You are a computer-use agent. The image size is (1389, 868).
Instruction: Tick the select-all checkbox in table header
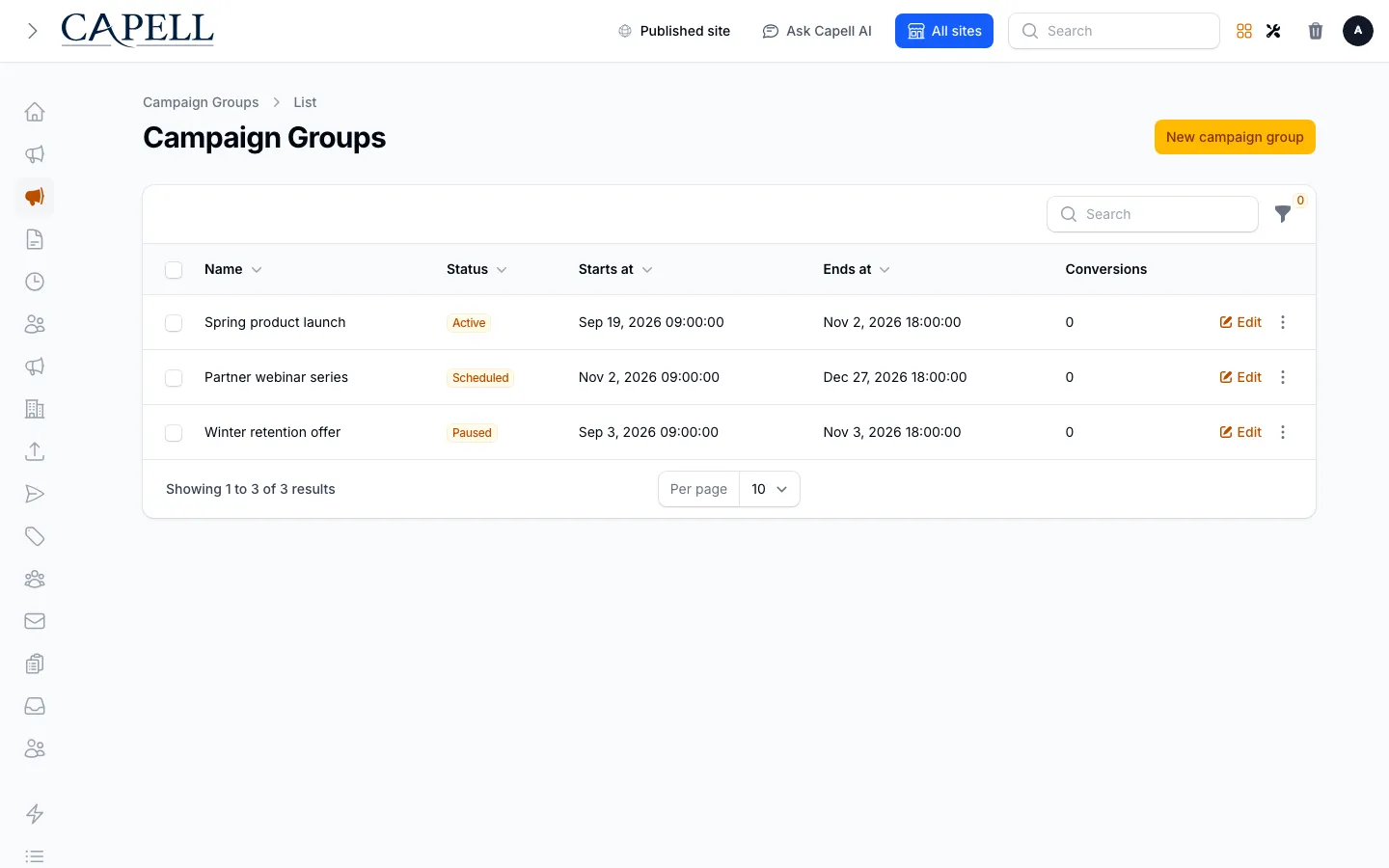click(x=174, y=270)
